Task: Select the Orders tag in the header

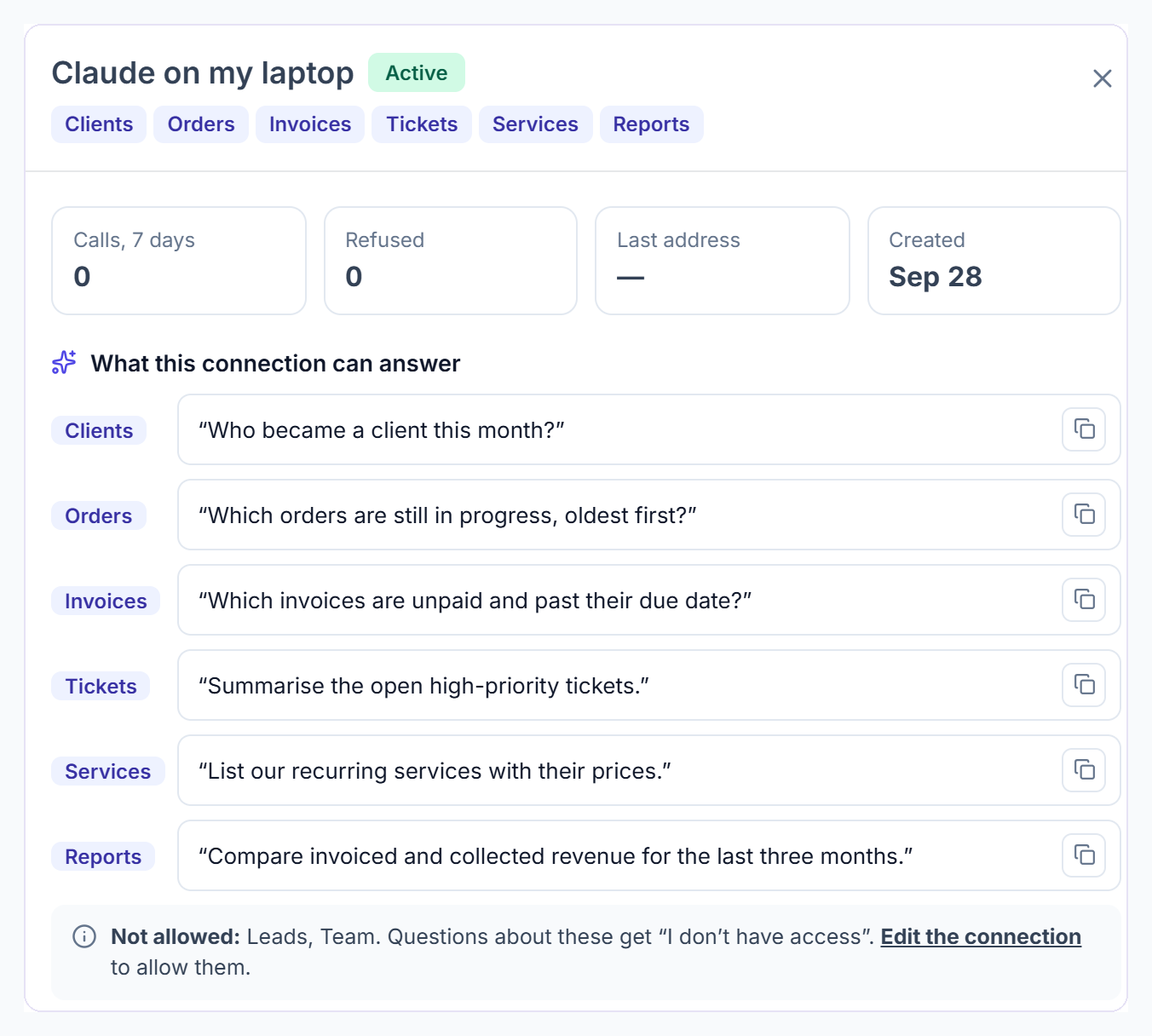Action: pyautogui.click(x=201, y=124)
